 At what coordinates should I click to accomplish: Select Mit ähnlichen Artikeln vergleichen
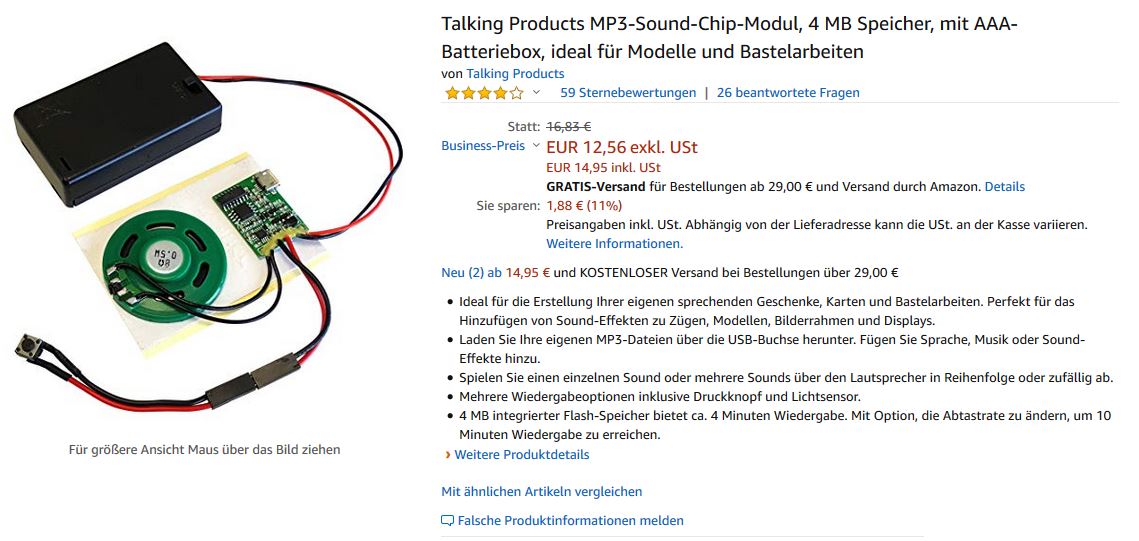(x=542, y=492)
